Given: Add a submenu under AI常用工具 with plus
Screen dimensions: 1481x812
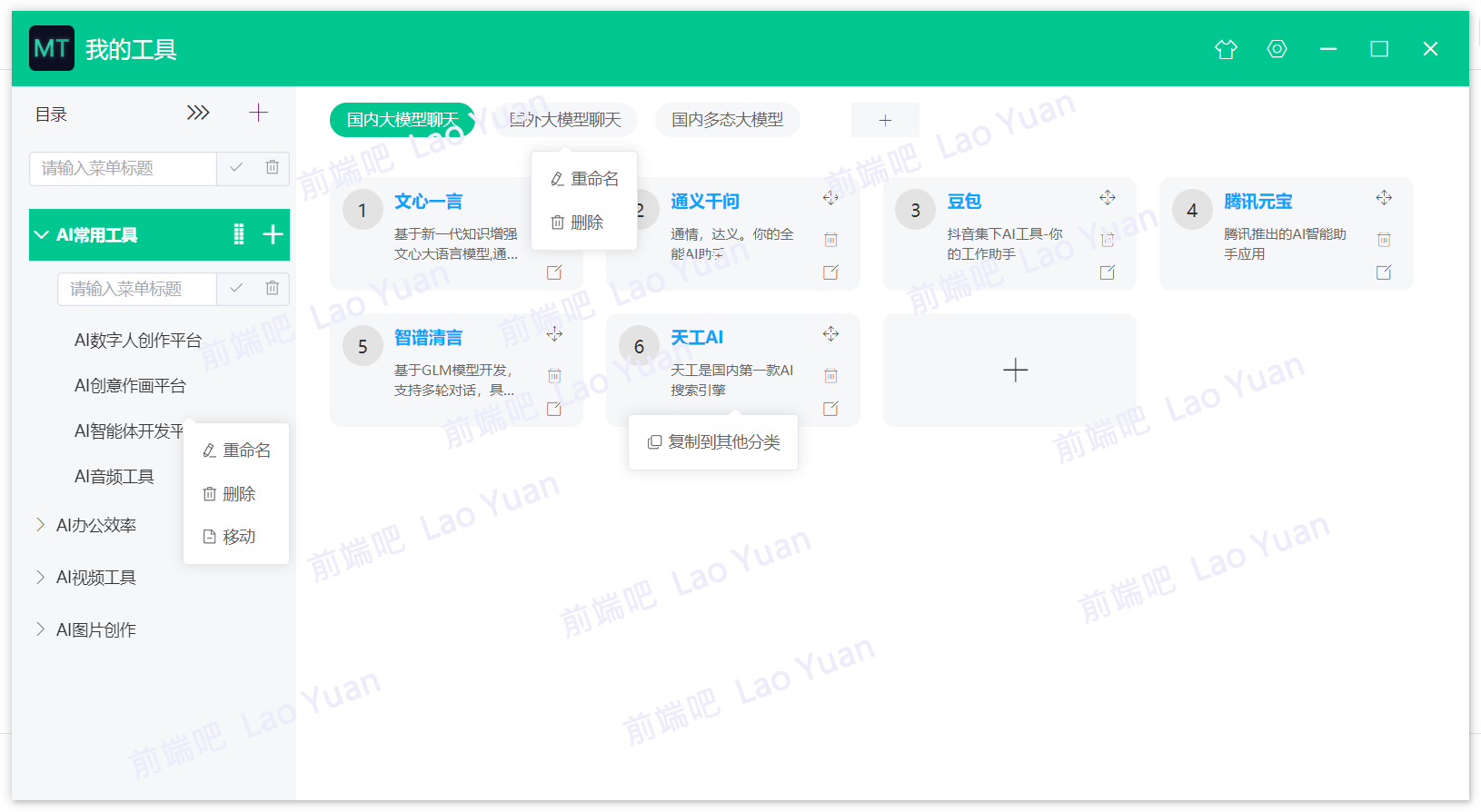Looking at the screenshot, I should click(x=273, y=234).
